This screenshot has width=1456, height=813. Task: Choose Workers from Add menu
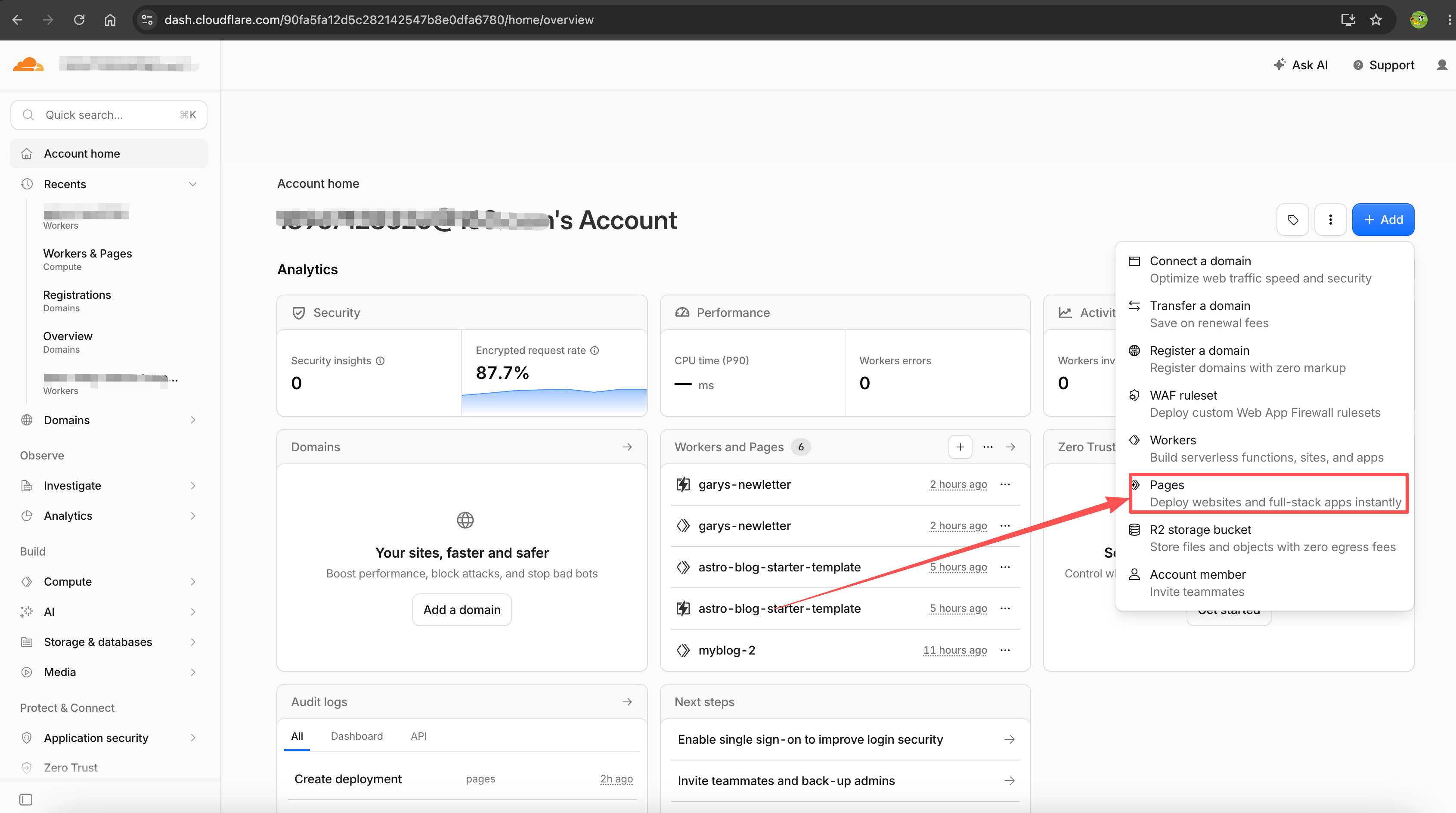[x=1264, y=448]
